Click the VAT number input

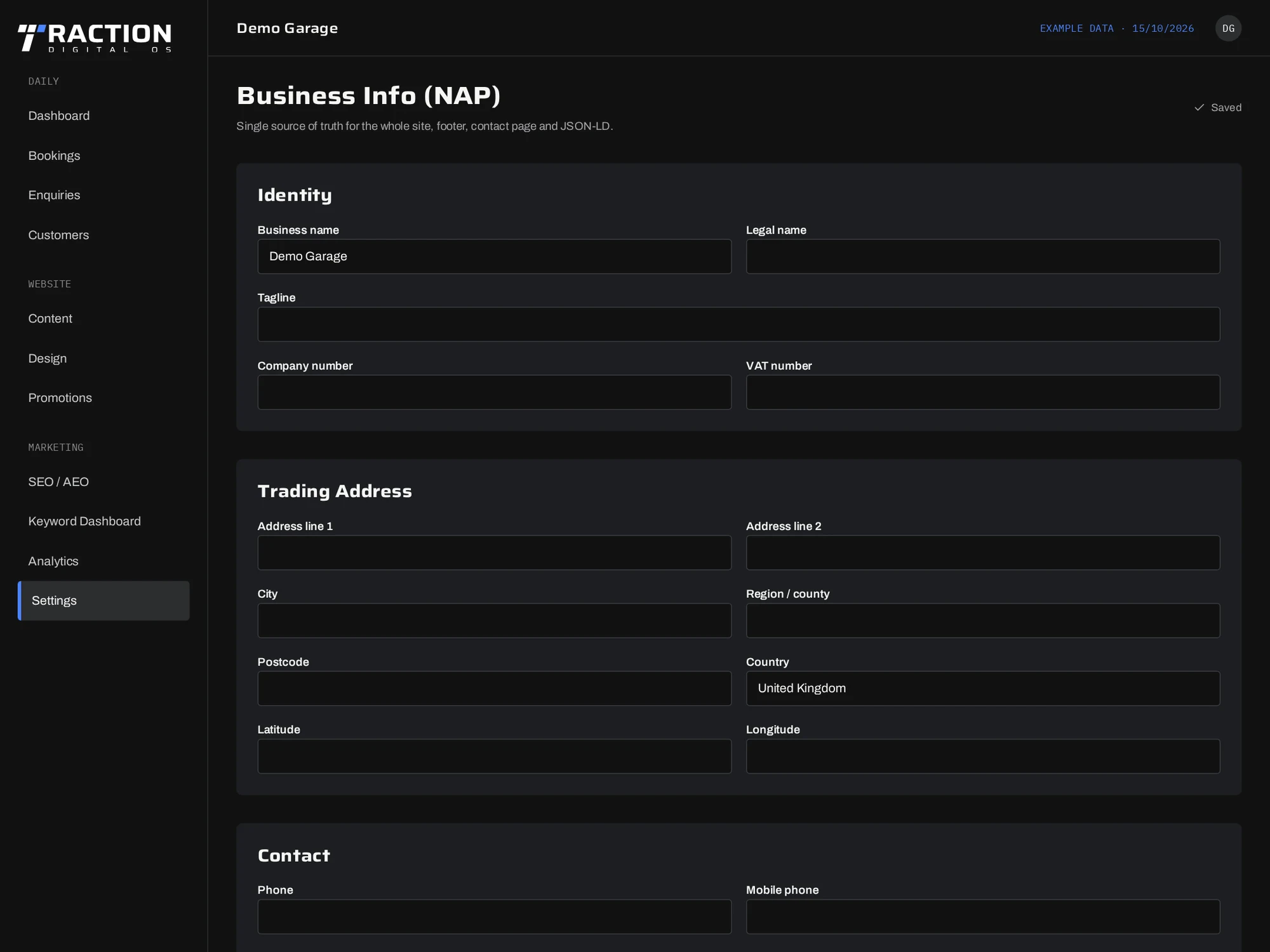pyautogui.click(x=983, y=392)
